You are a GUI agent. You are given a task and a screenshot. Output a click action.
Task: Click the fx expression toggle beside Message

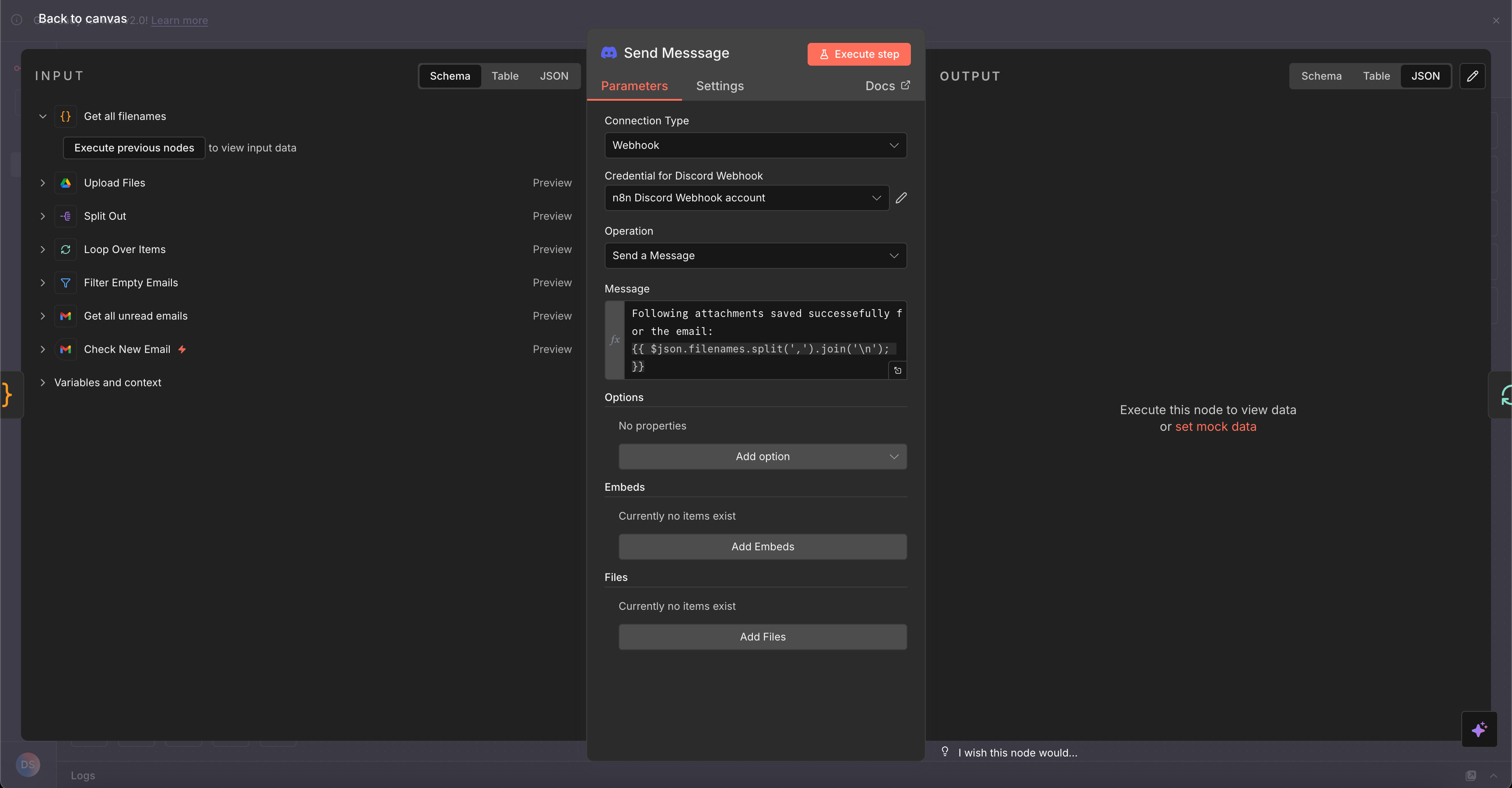pyautogui.click(x=615, y=340)
